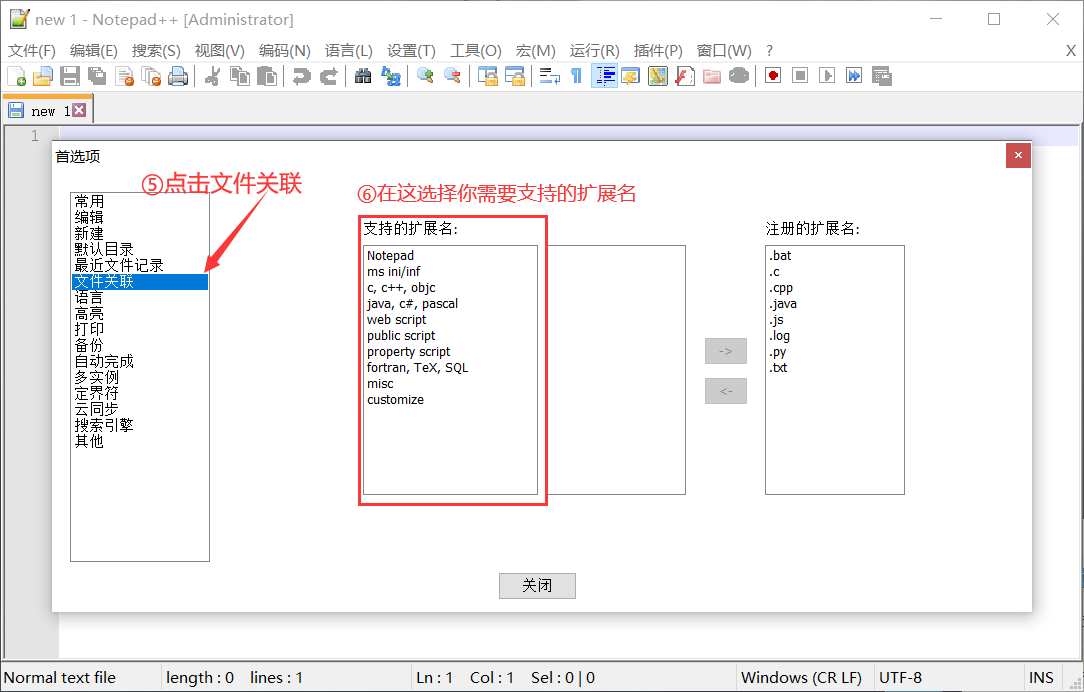Viewport: 1084px width, 692px height.
Task: Select 常用 in preferences list
Action: [140, 201]
